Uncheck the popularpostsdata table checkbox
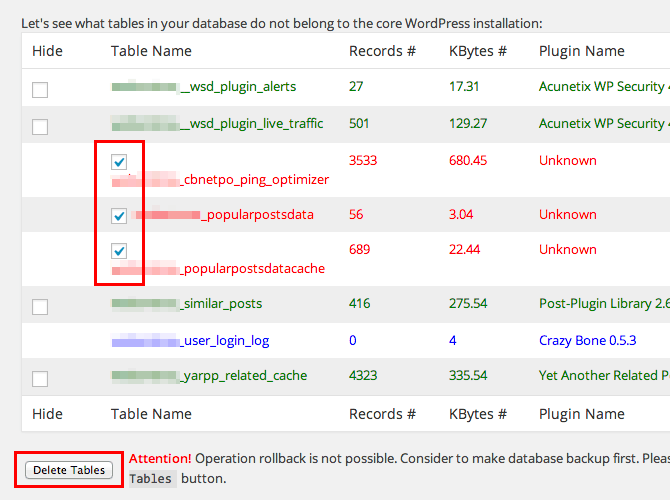 pos(119,216)
